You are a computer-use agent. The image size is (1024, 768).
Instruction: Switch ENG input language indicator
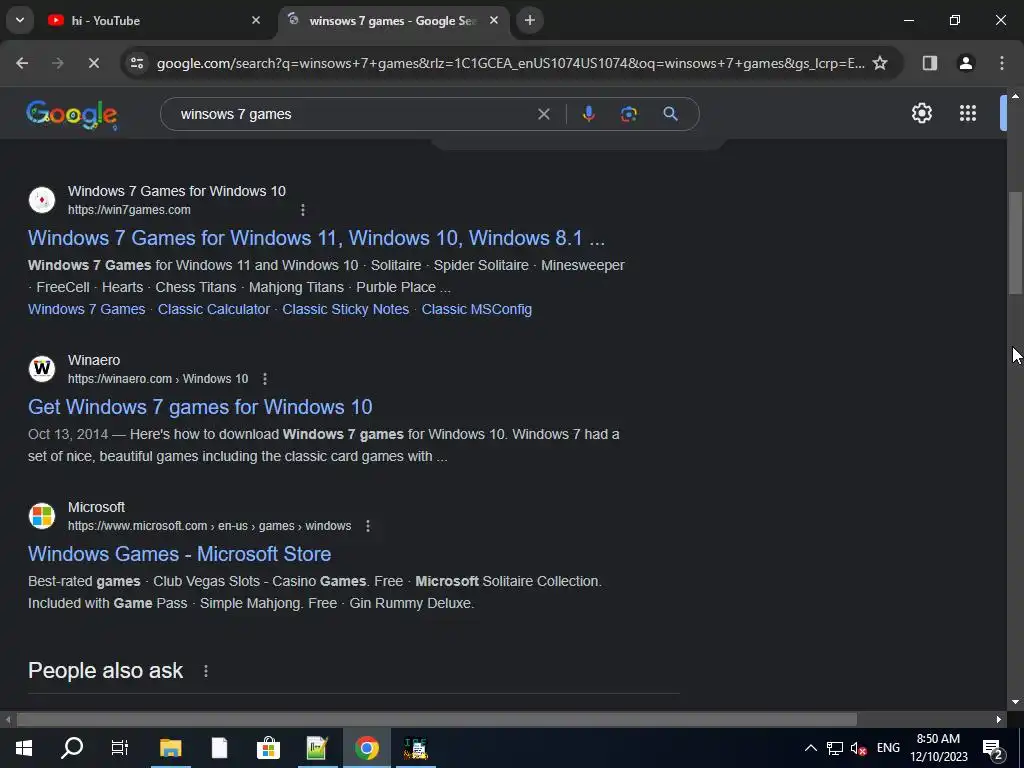tap(888, 748)
